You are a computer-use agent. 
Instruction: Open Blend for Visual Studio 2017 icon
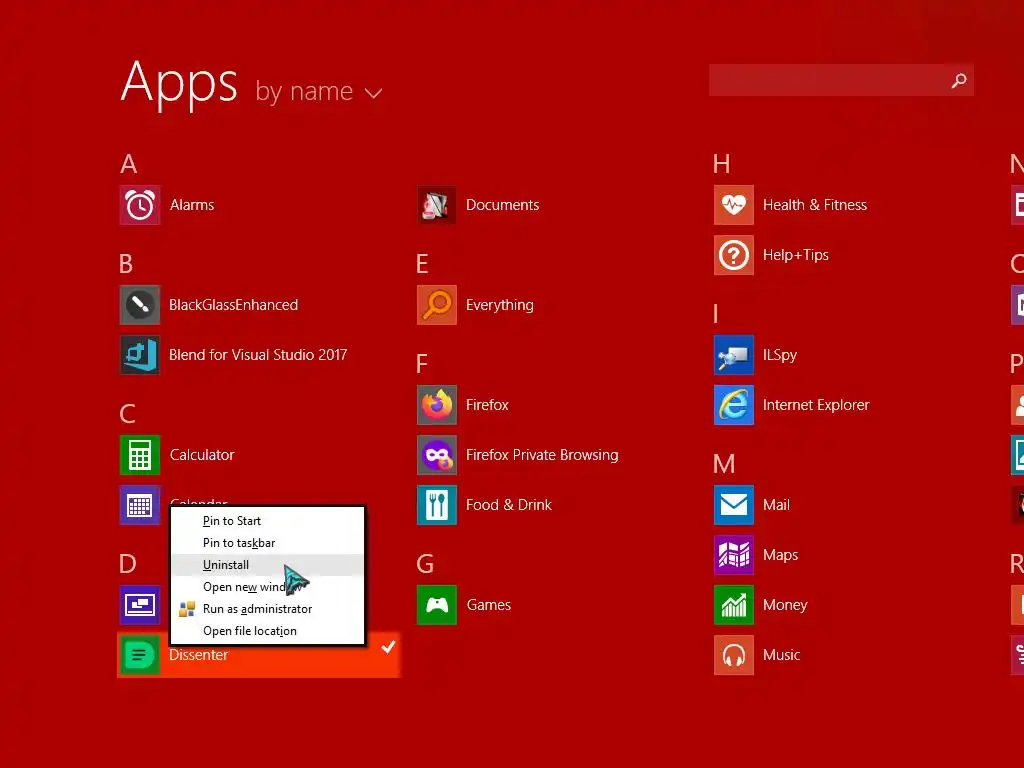tap(140, 355)
